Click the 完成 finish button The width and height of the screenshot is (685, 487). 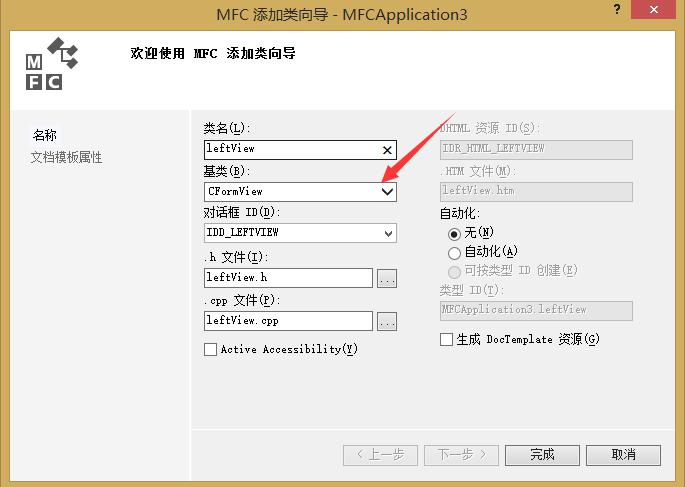[x=542, y=455]
